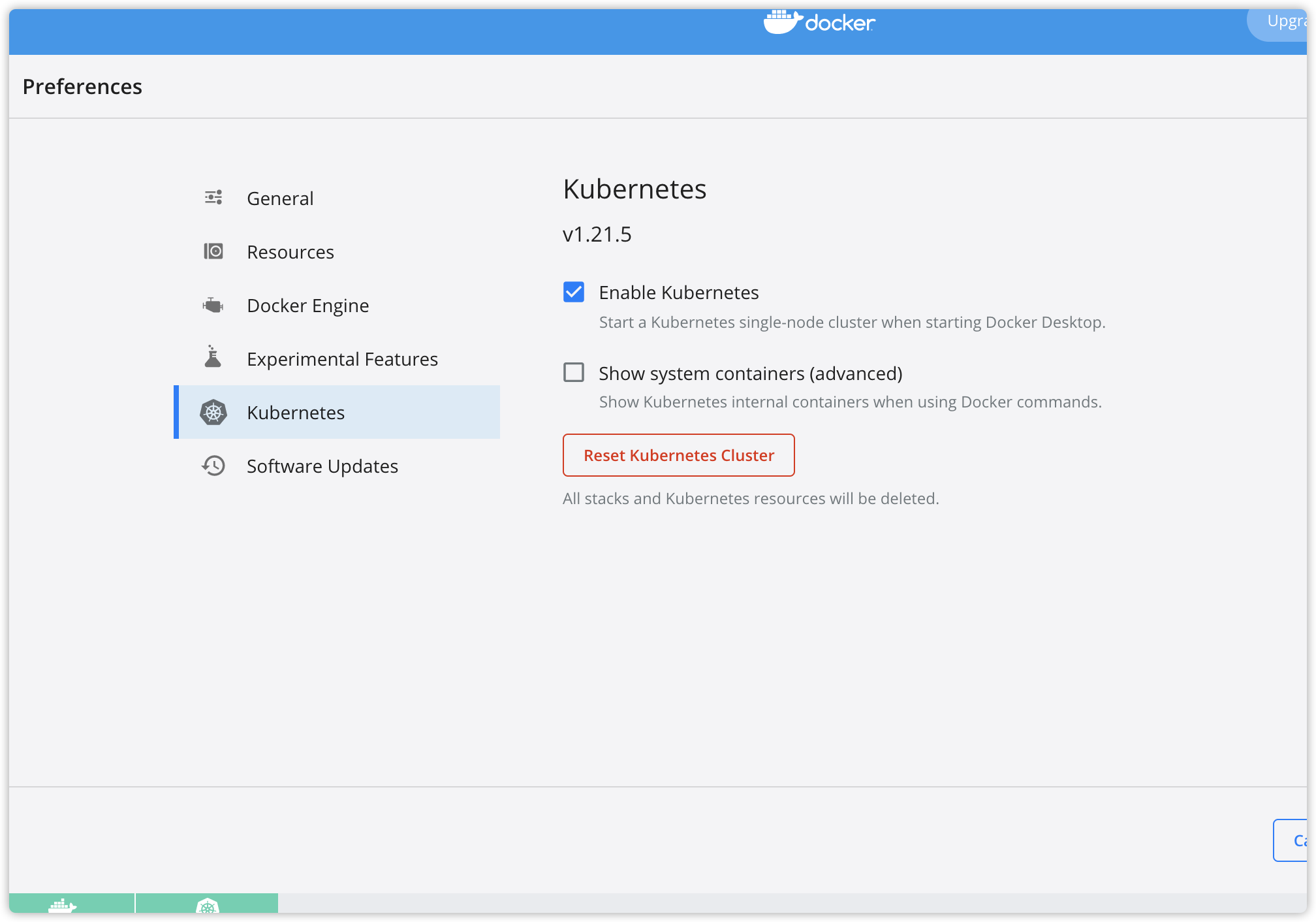Viewport: 1316px width, 922px height.
Task: Click the Resources disk icon
Action: 213,251
